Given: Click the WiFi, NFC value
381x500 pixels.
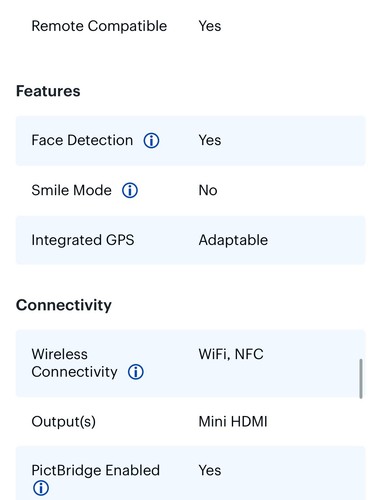Looking at the screenshot, I should 231,354.
